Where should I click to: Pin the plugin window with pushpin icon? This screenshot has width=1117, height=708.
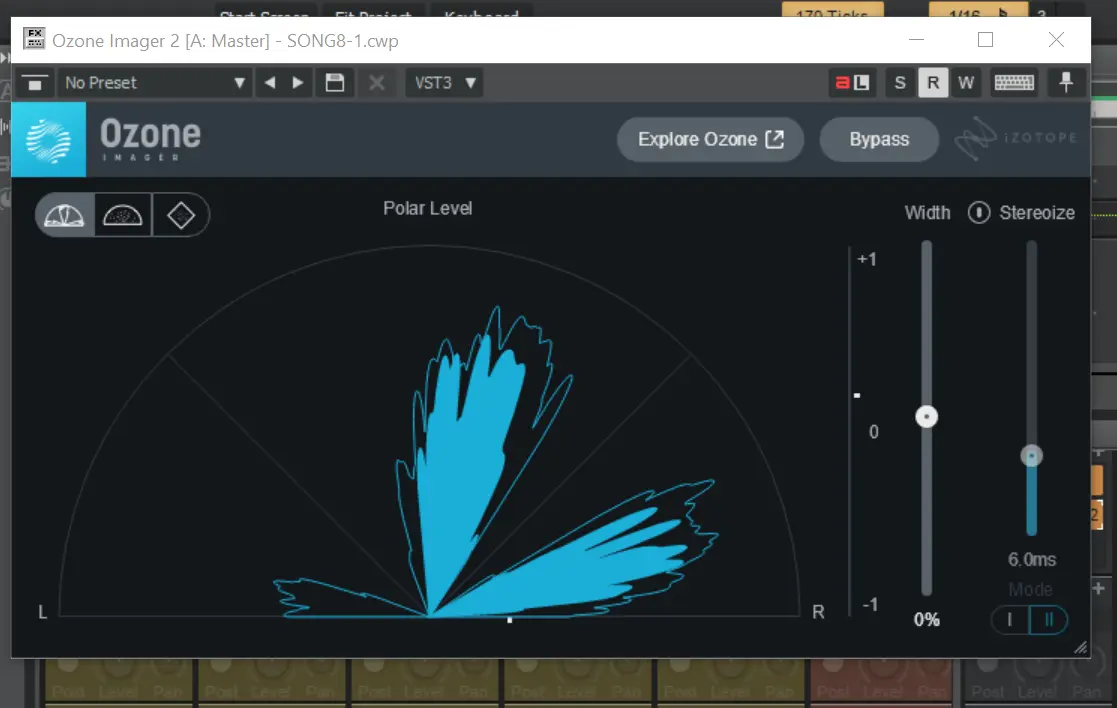tap(1066, 83)
